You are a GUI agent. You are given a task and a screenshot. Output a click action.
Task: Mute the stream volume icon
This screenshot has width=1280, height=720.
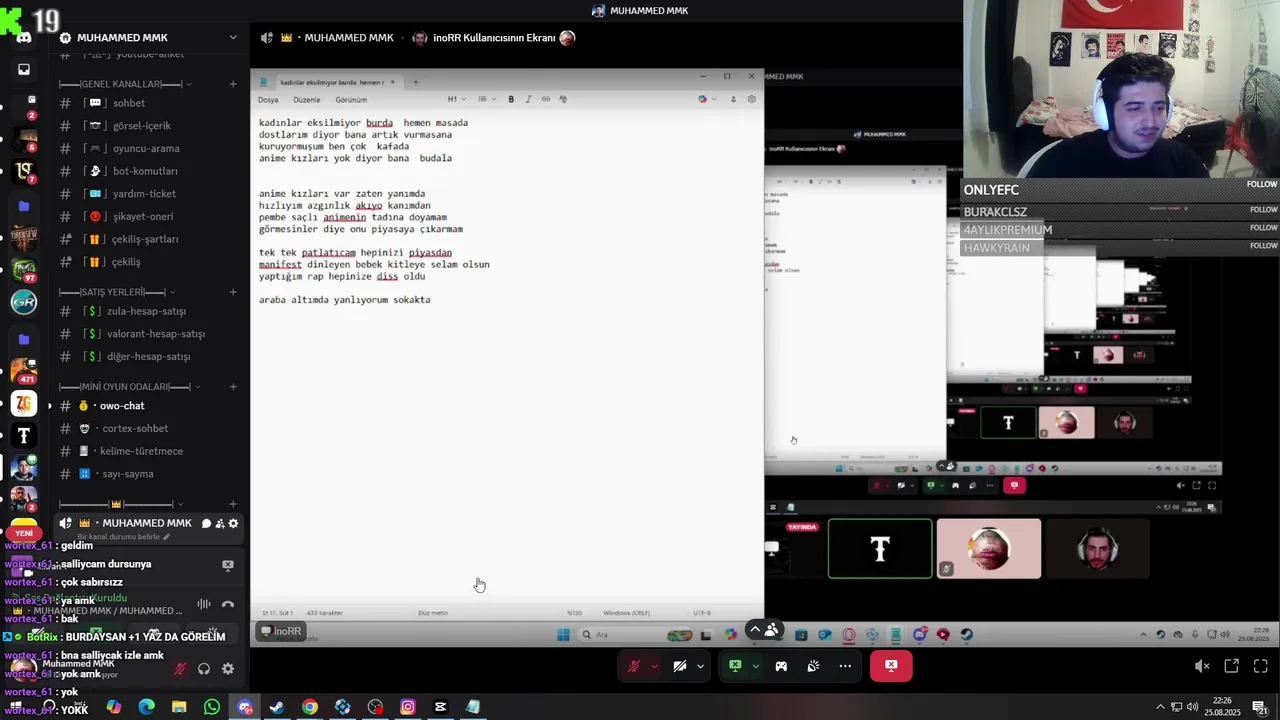click(1202, 666)
